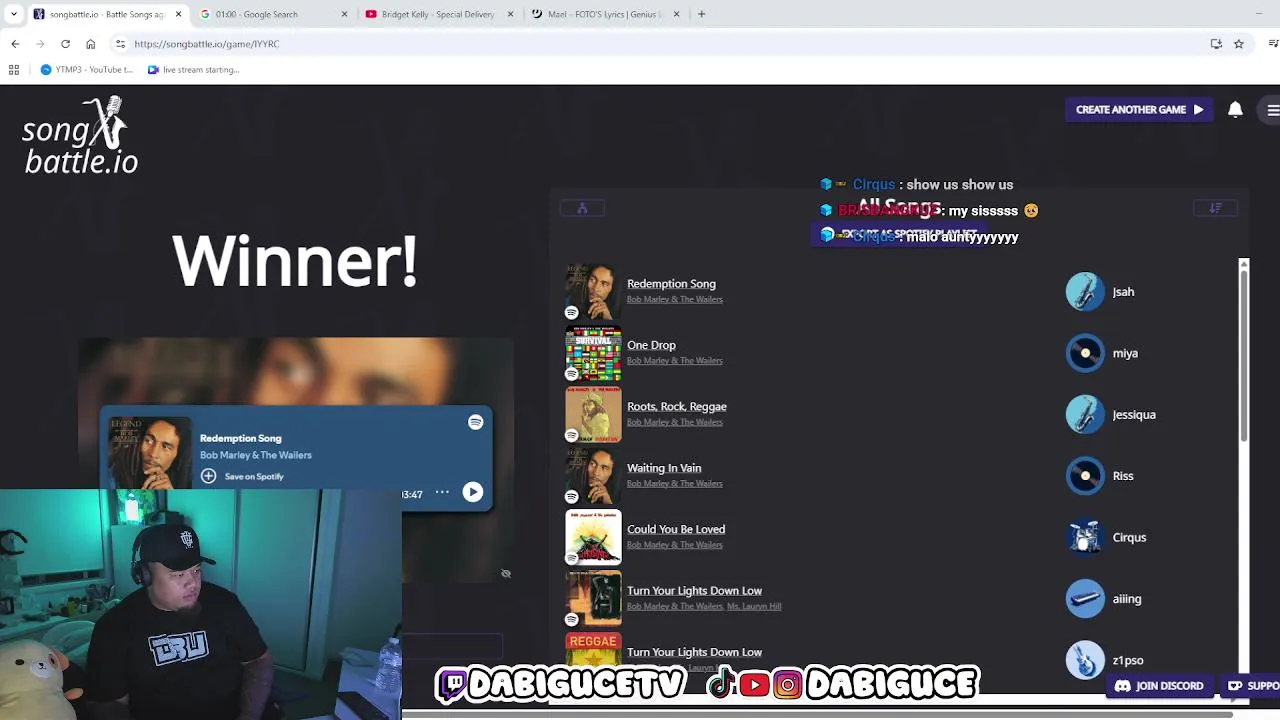Click the Legend album cover beside Redemption Song in the list
Screen dimensions: 1280x720
click(593, 291)
